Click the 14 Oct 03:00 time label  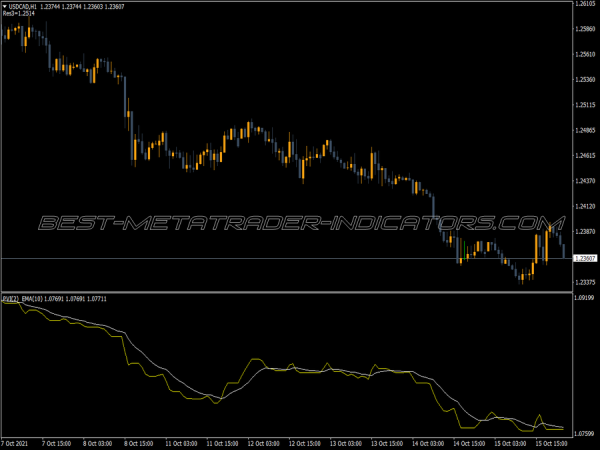[428, 444]
